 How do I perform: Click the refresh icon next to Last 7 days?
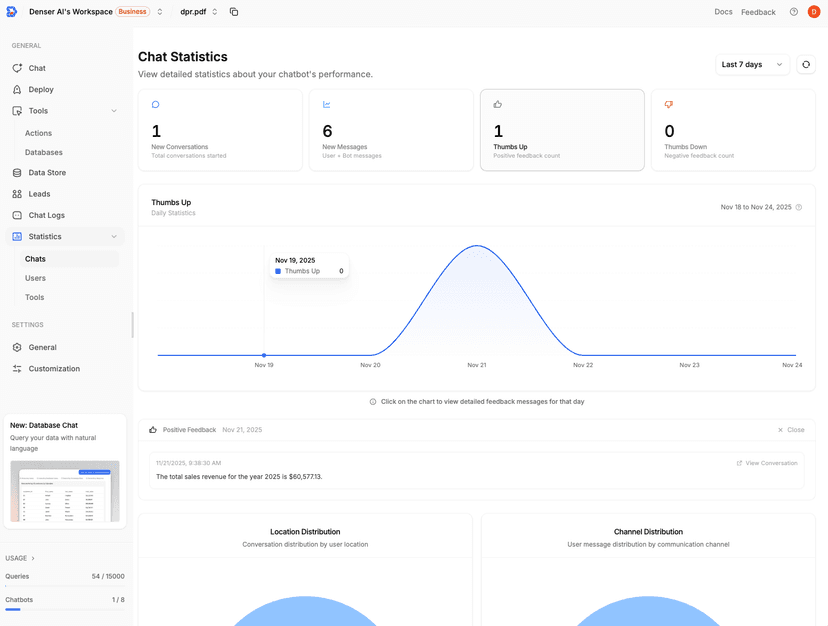pos(806,64)
